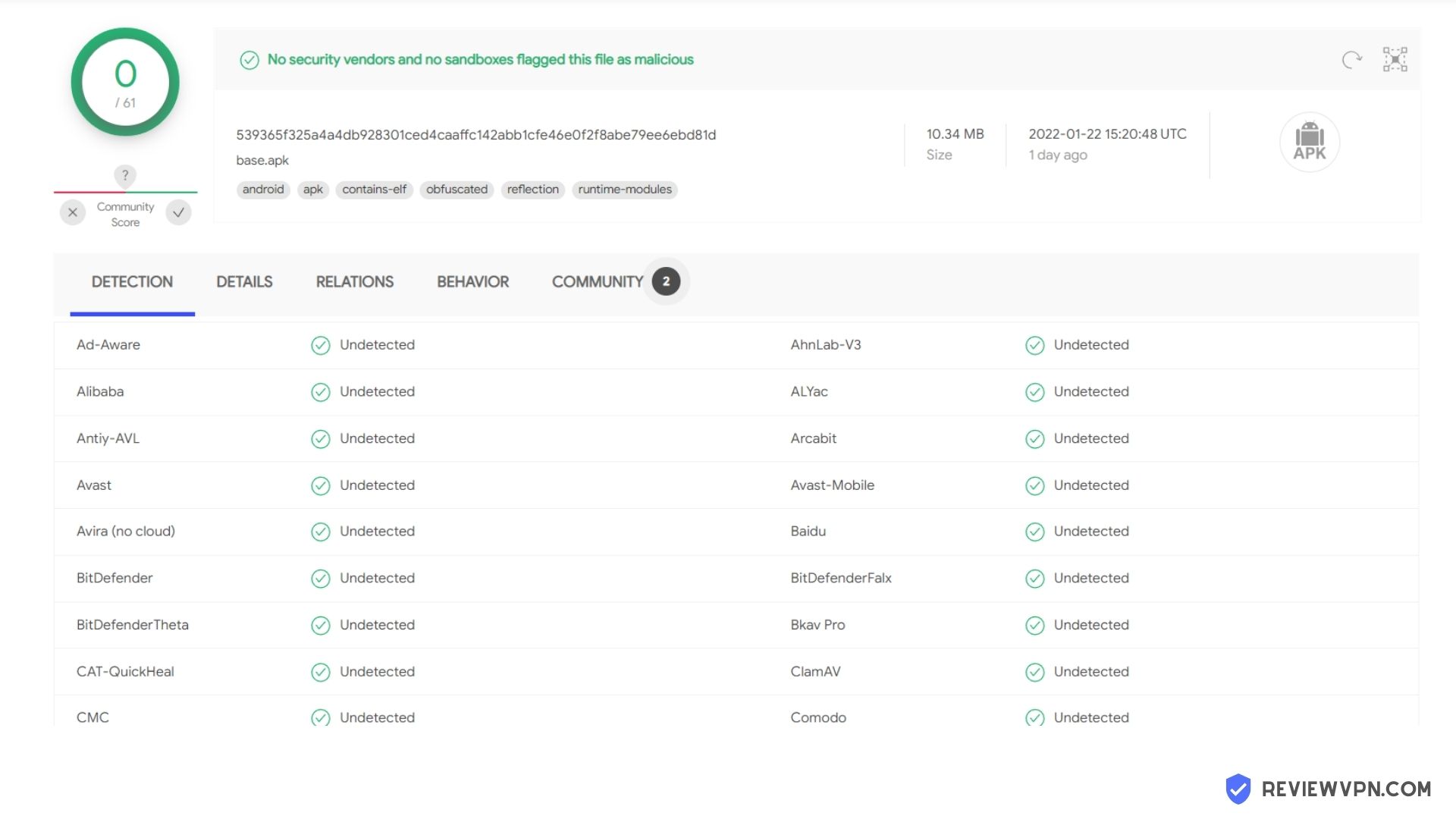Click the Ad-Aware undetected check icon

pyautogui.click(x=321, y=345)
